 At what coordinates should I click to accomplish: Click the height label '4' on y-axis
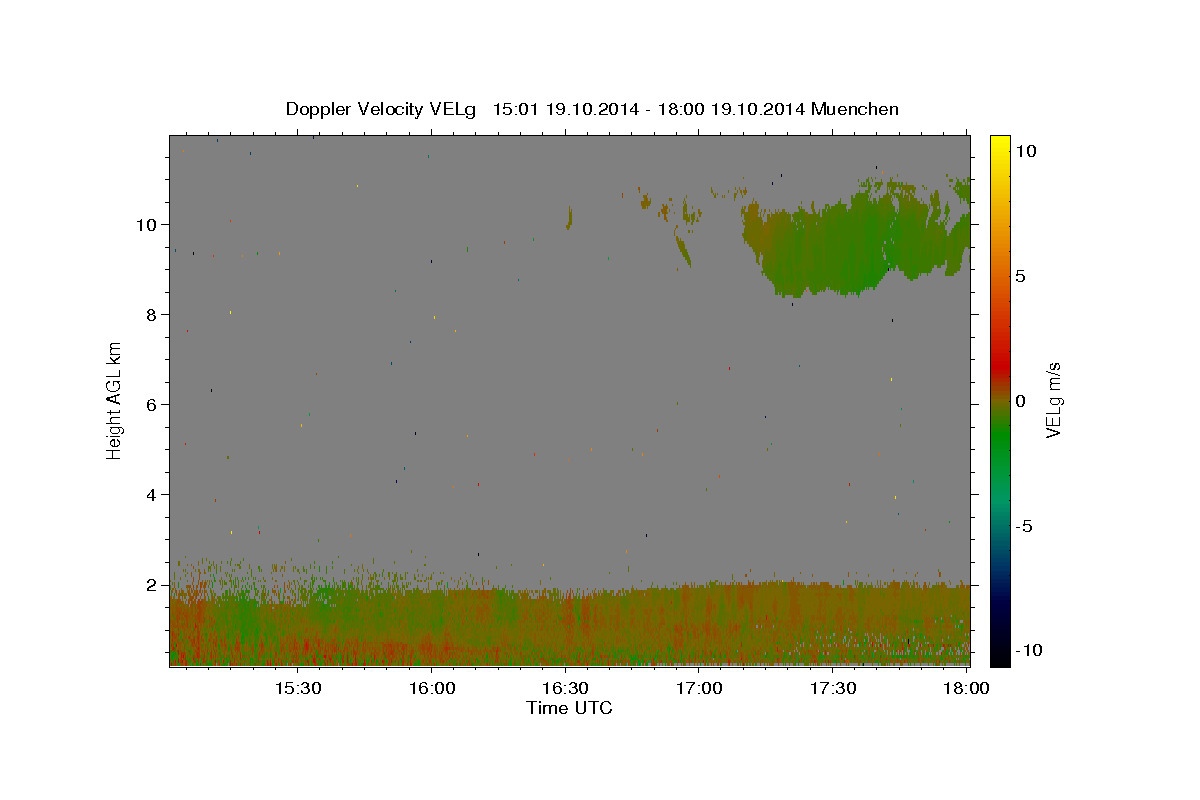(151, 494)
